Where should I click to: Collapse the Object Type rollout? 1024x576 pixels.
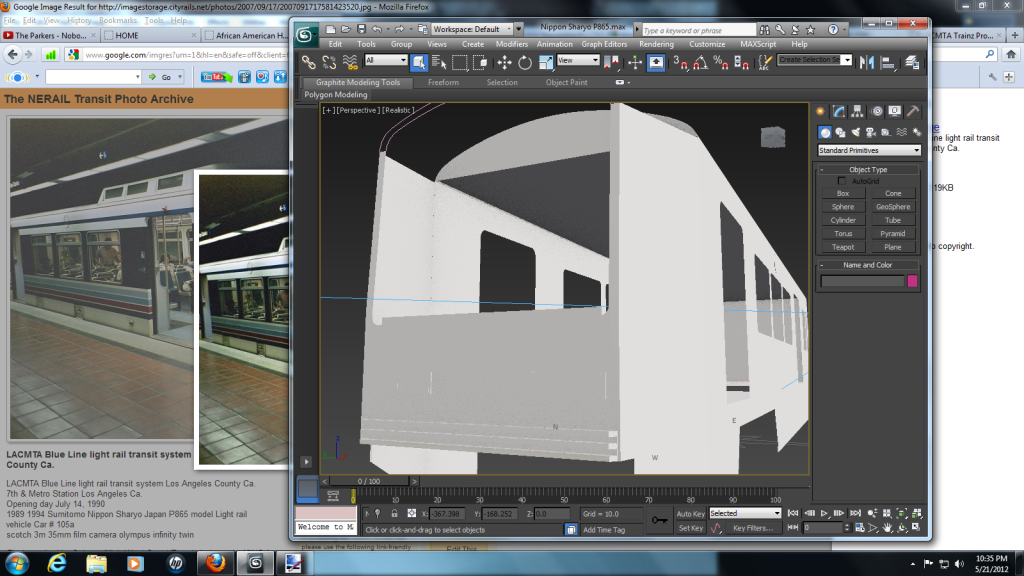tap(868, 169)
